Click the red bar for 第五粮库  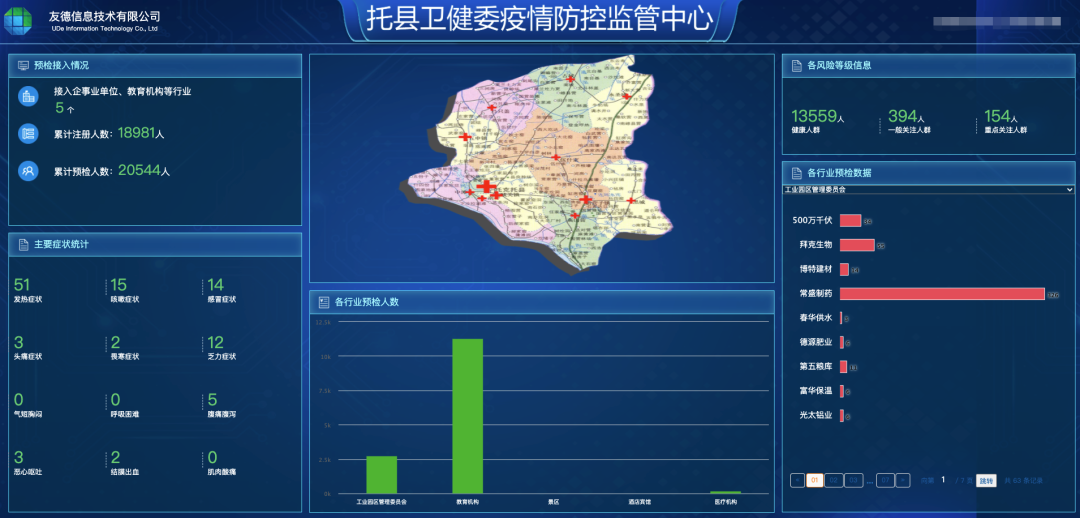pyautogui.click(x=844, y=367)
